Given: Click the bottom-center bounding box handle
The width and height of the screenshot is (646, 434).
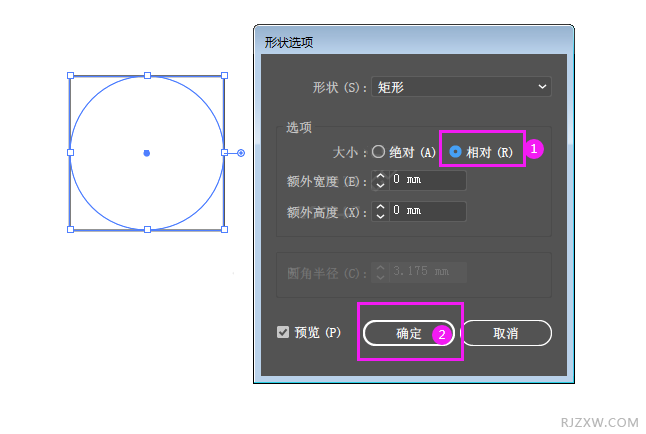Looking at the screenshot, I should [147, 229].
